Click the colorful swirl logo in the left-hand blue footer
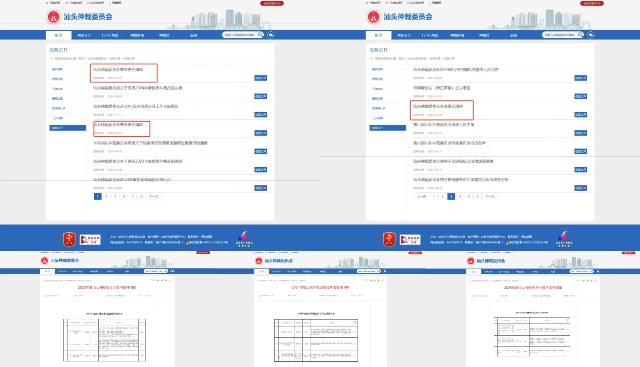Viewport: 640px width, 367px height. coord(244,238)
